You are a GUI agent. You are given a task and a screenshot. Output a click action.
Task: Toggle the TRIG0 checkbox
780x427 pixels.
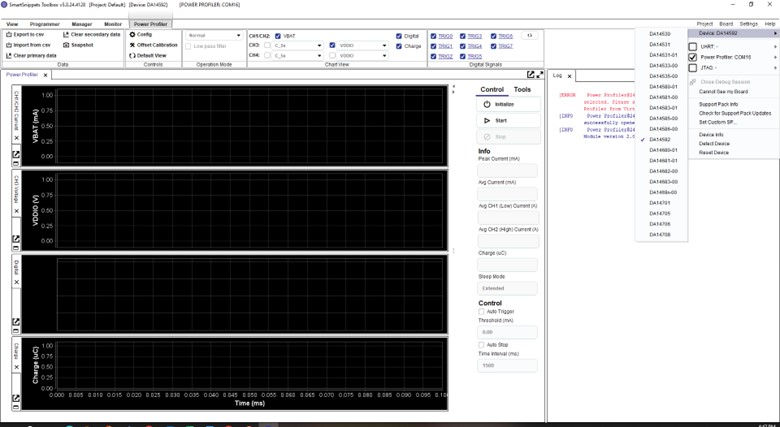[433, 36]
